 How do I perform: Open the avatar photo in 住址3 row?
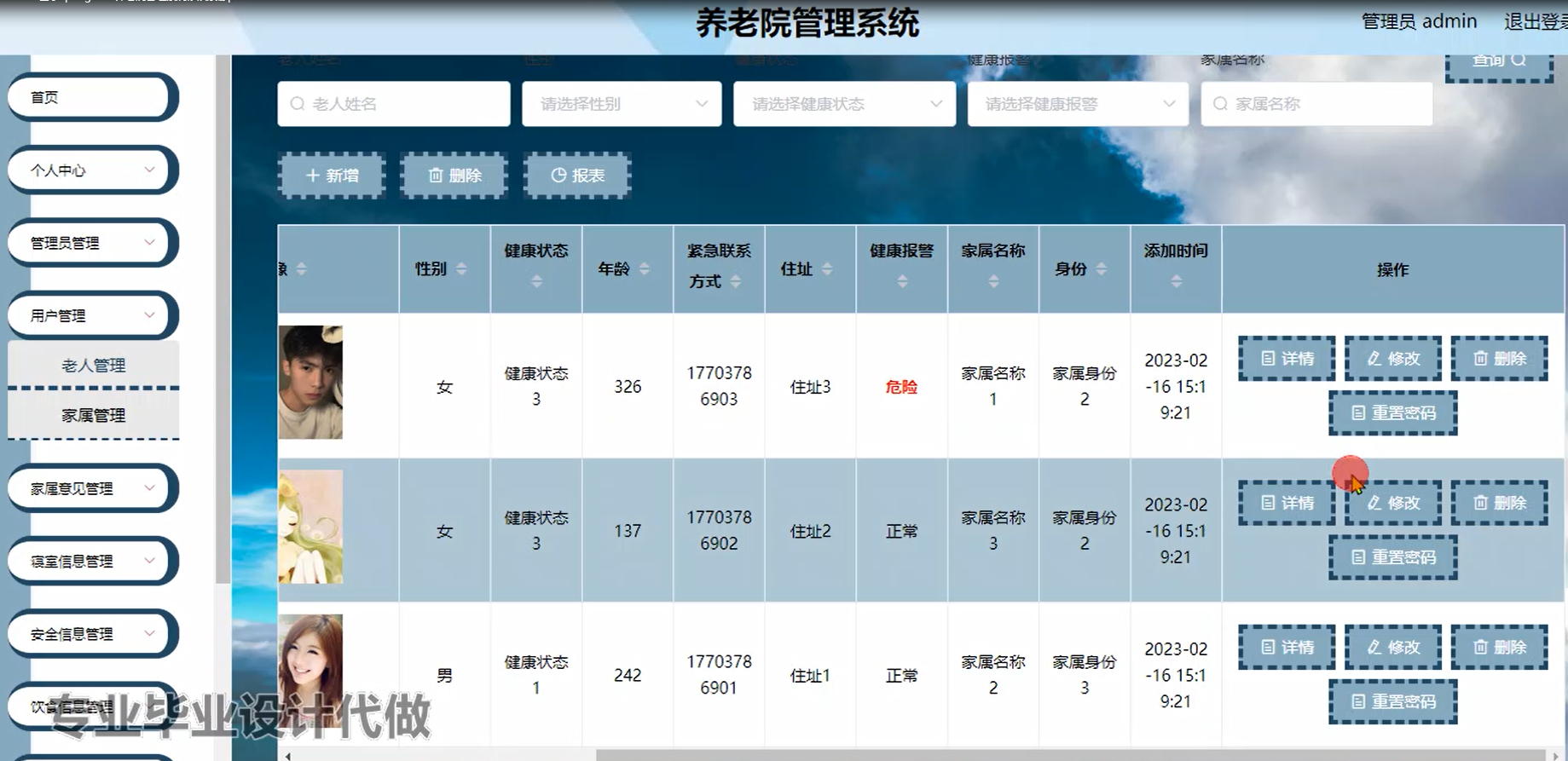310,383
